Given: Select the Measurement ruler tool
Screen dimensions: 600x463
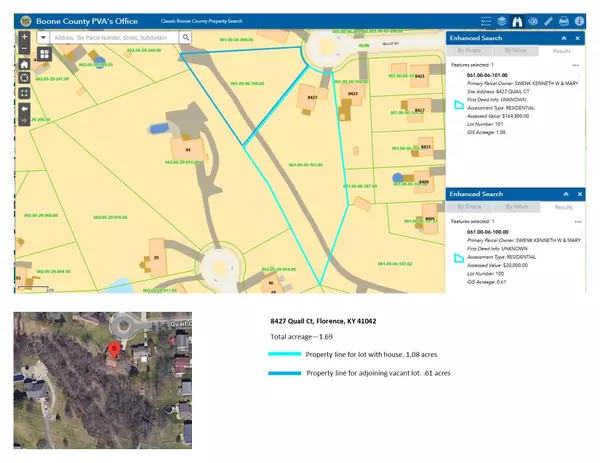Looking at the screenshot, I should (x=549, y=19).
